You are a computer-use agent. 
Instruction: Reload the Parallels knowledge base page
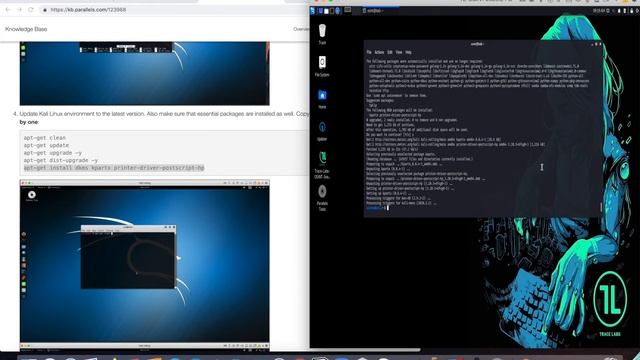(31, 9)
